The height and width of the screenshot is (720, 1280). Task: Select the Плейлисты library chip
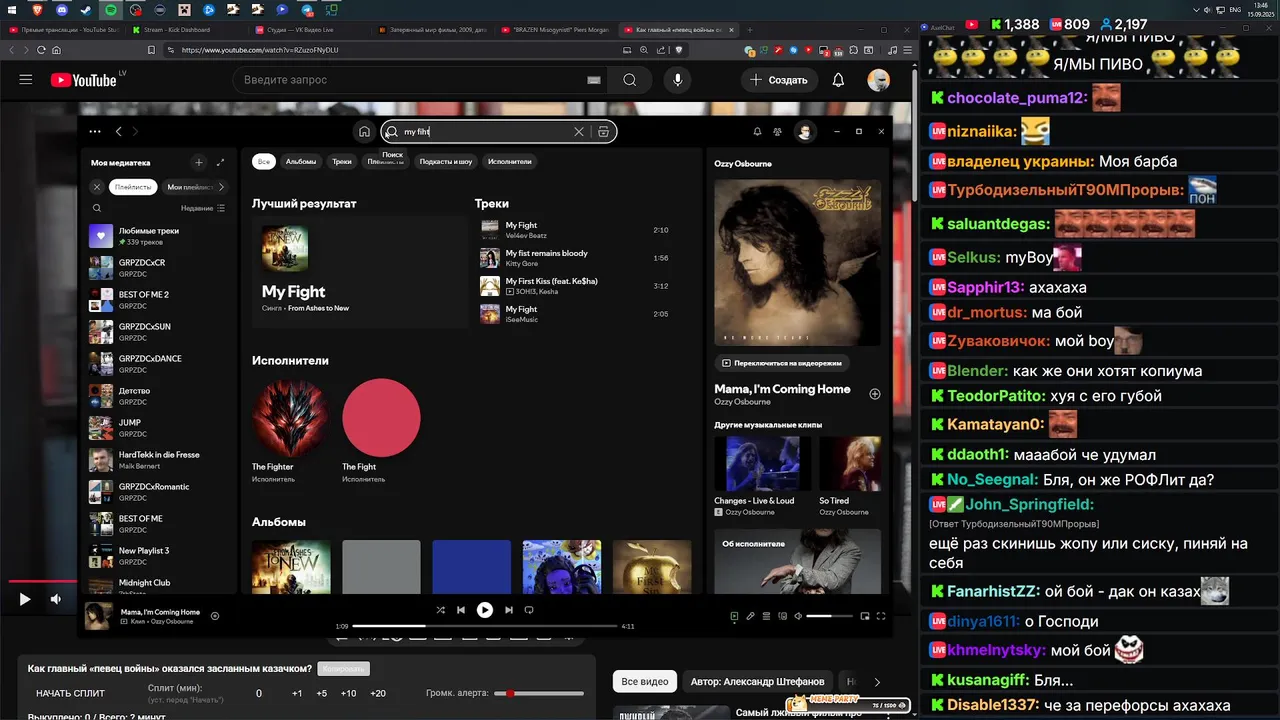coord(133,187)
